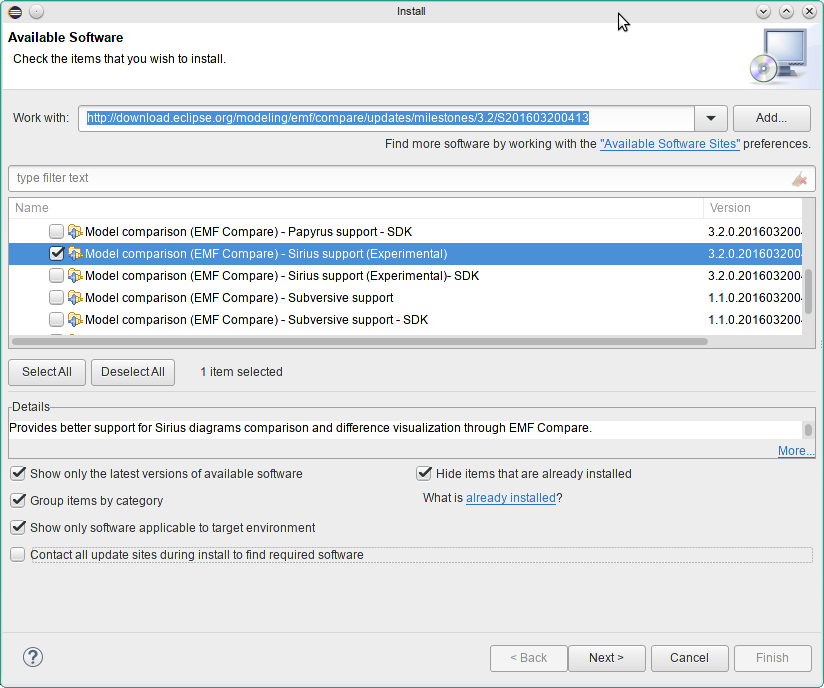Click Details text vertical scrollbar
This screenshot has height=688, width=824.
(x=808, y=430)
